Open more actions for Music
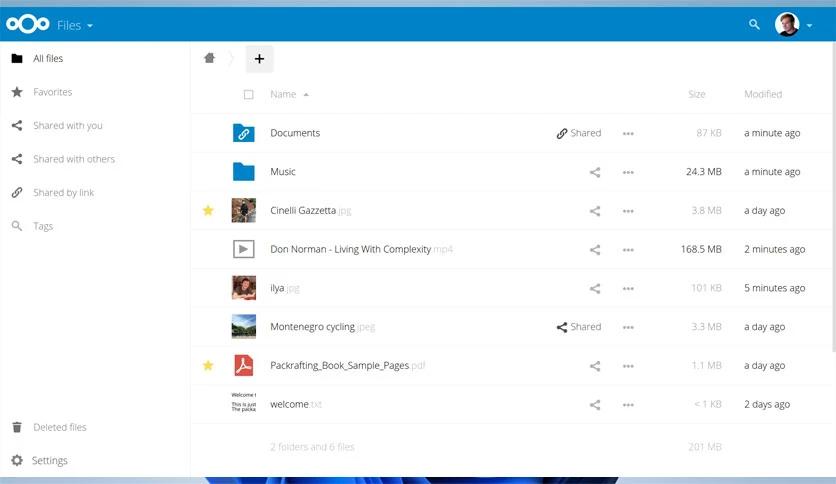The image size is (836, 484). 628,172
